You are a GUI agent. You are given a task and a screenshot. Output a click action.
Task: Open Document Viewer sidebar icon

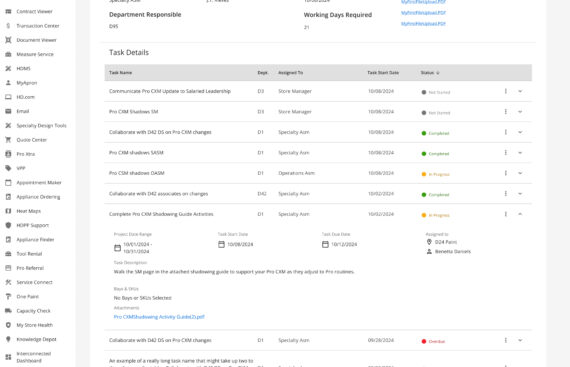click(8, 40)
